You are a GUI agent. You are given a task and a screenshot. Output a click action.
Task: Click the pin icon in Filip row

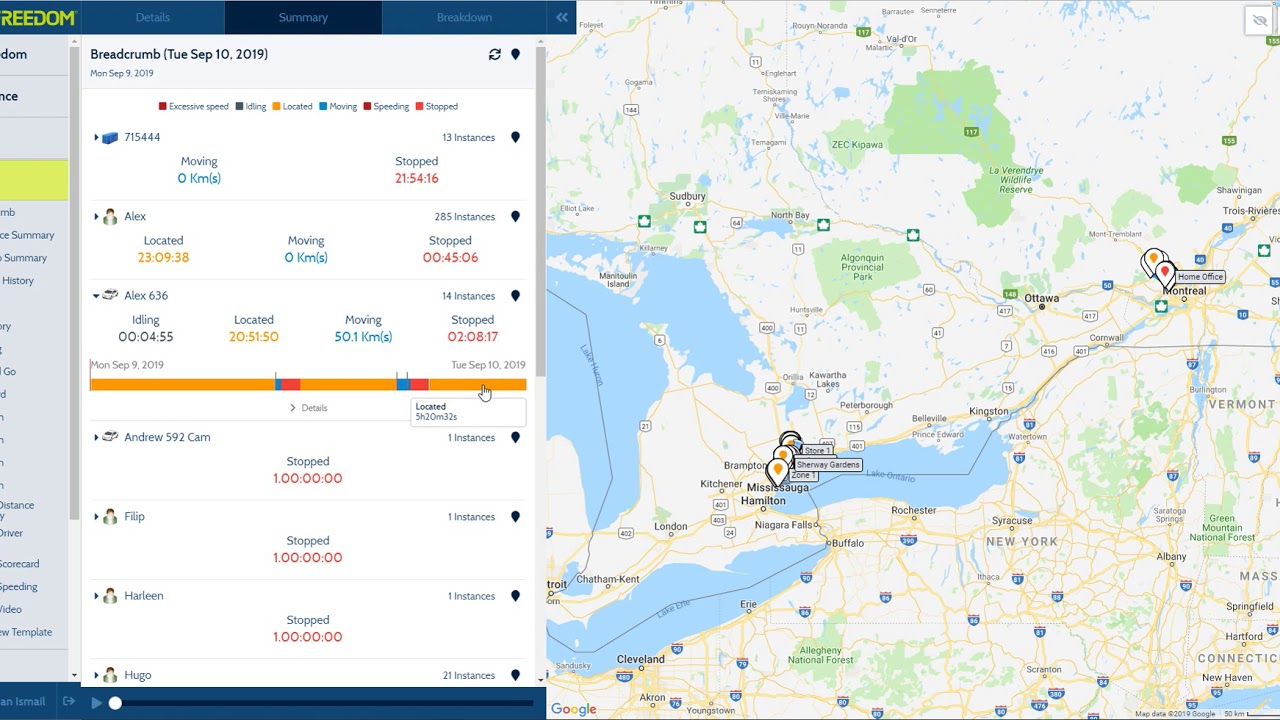click(x=515, y=517)
